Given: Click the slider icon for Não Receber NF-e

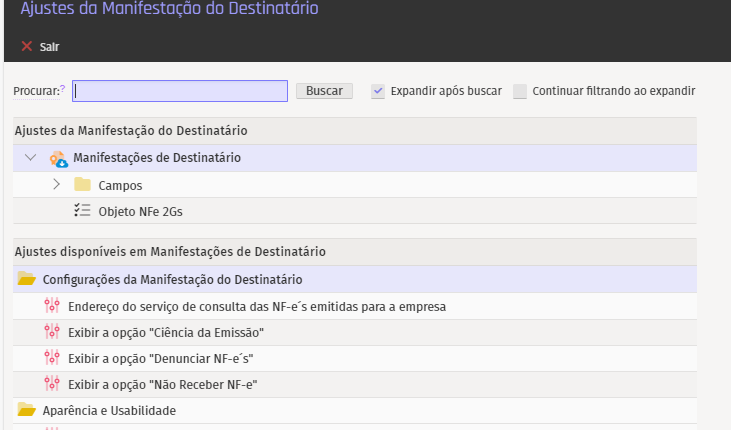Looking at the screenshot, I should tap(52, 384).
